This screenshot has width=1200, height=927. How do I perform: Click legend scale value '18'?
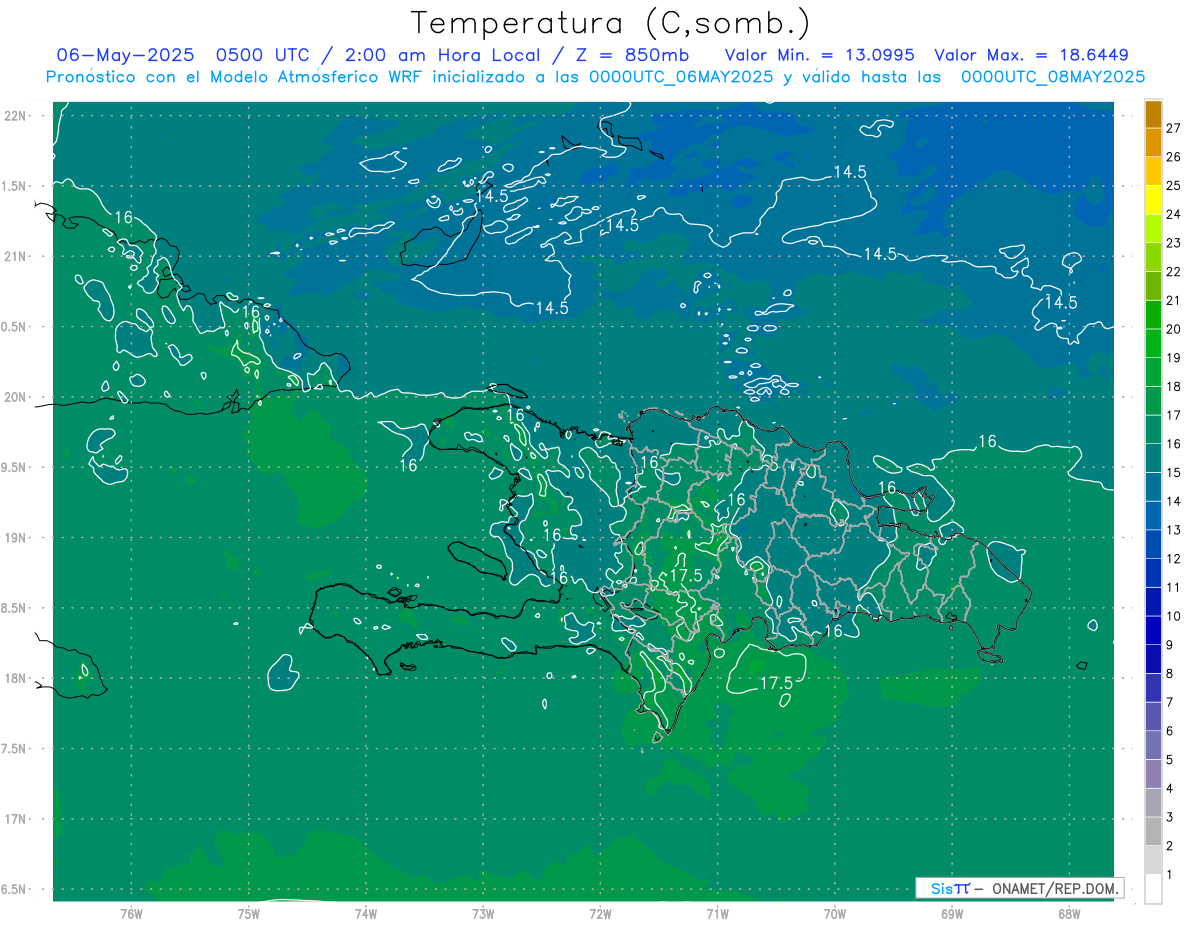click(x=1174, y=386)
